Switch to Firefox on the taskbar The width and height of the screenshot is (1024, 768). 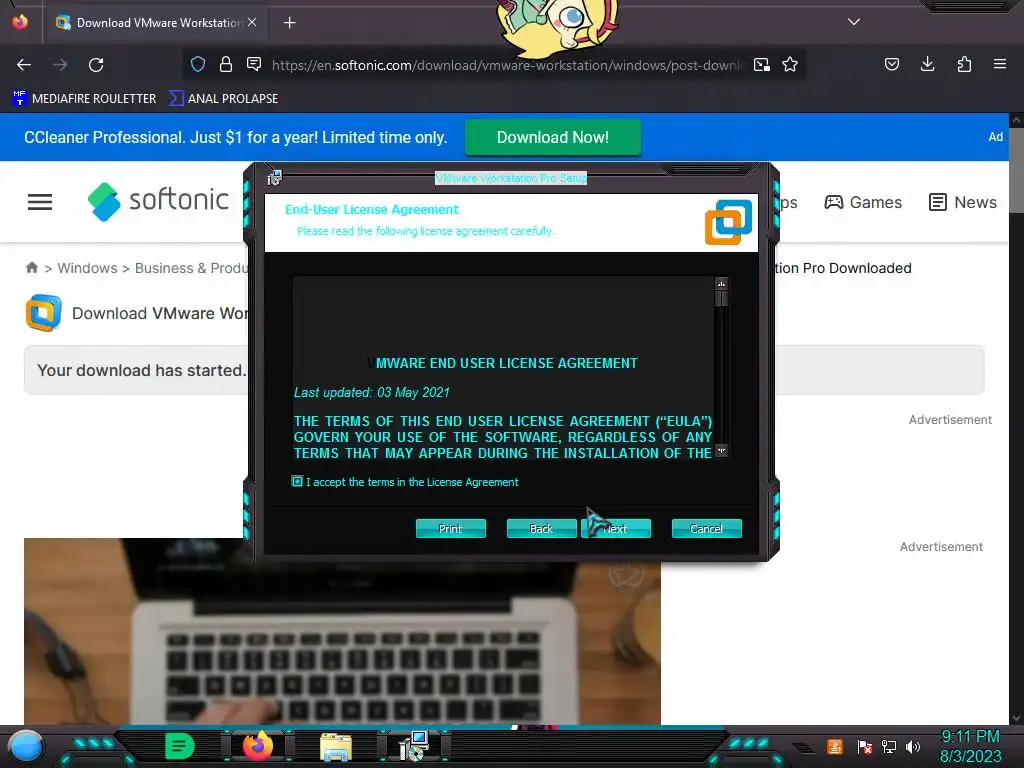coord(258,746)
